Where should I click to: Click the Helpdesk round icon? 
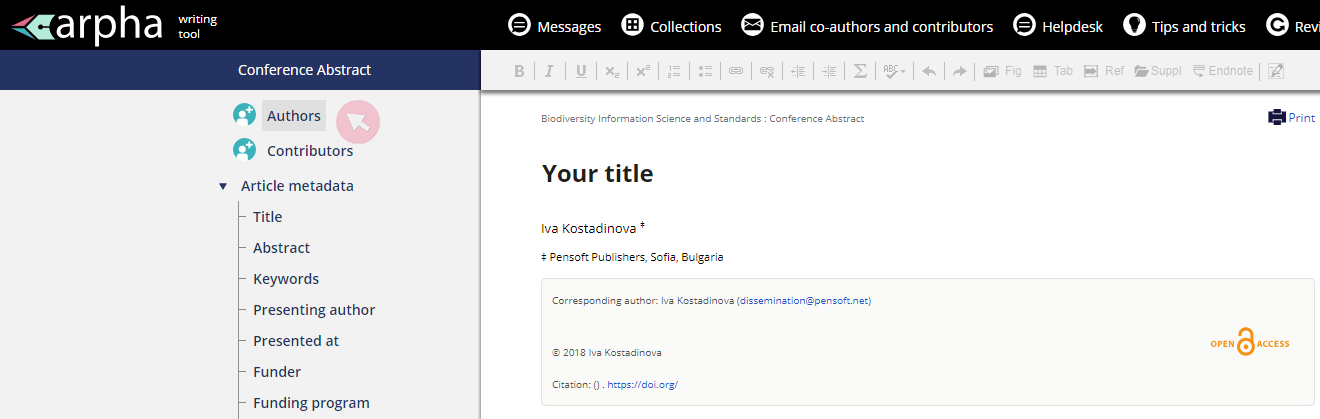coord(1024,26)
